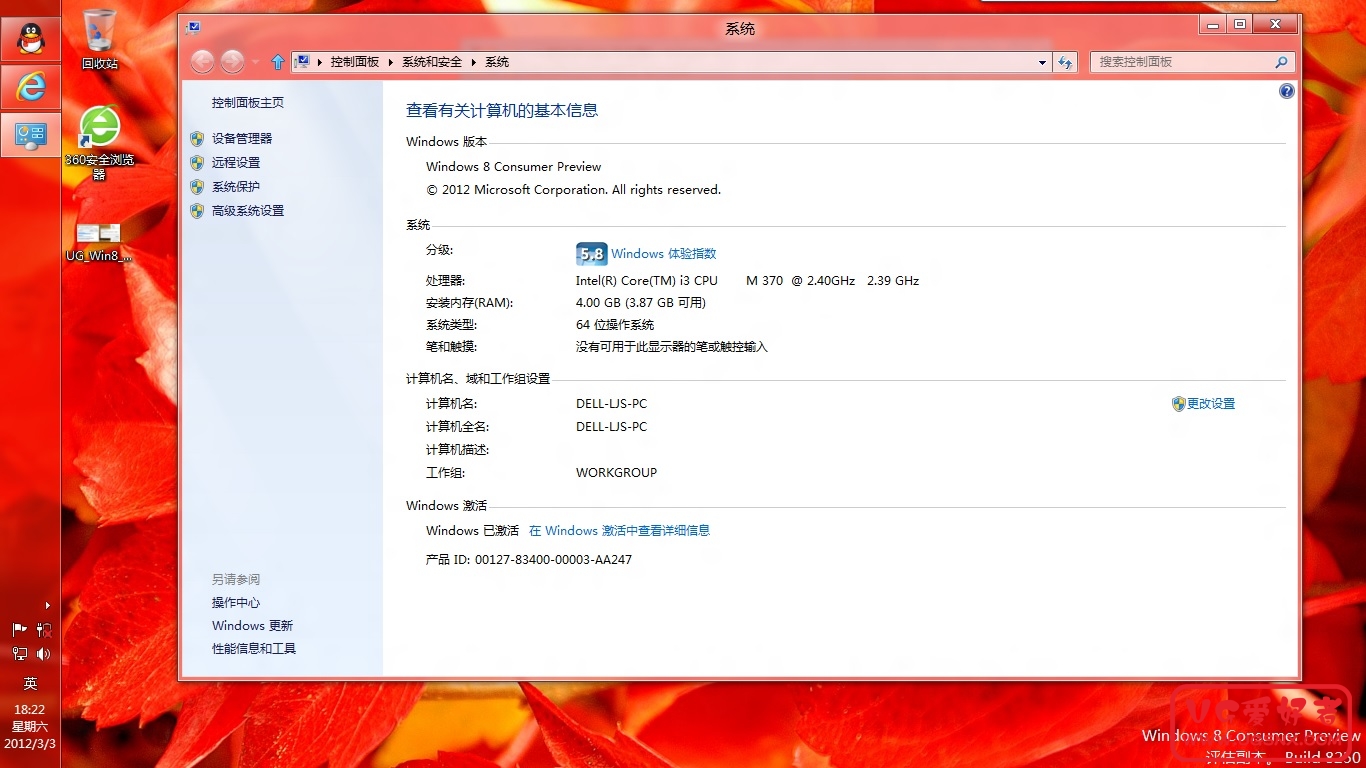Click the Forward navigation arrow
Image resolution: width=1366 pixels, height=768 pixels.
(x=232, y=62)
